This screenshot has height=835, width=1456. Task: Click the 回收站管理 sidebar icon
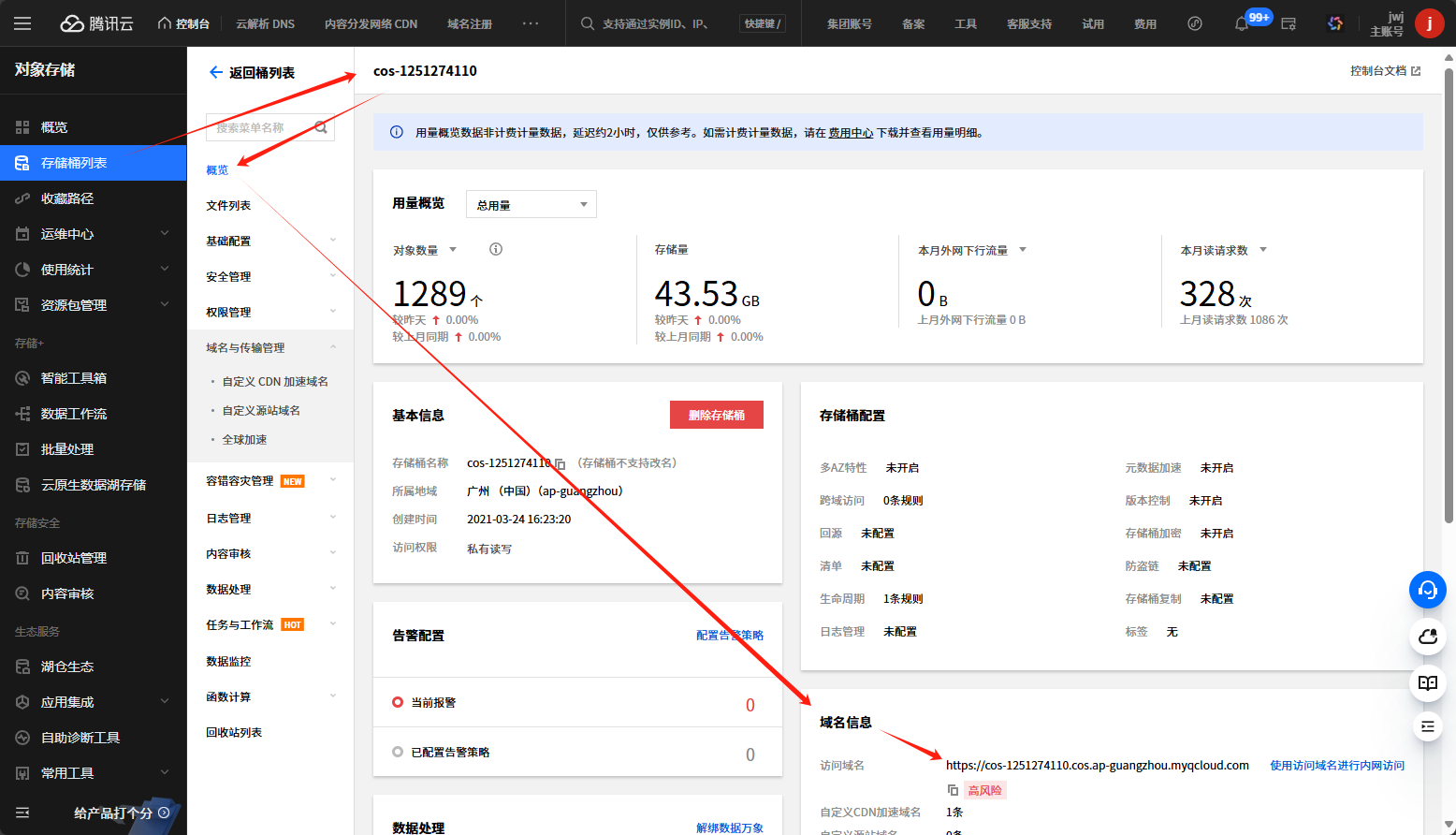(22, 558)
